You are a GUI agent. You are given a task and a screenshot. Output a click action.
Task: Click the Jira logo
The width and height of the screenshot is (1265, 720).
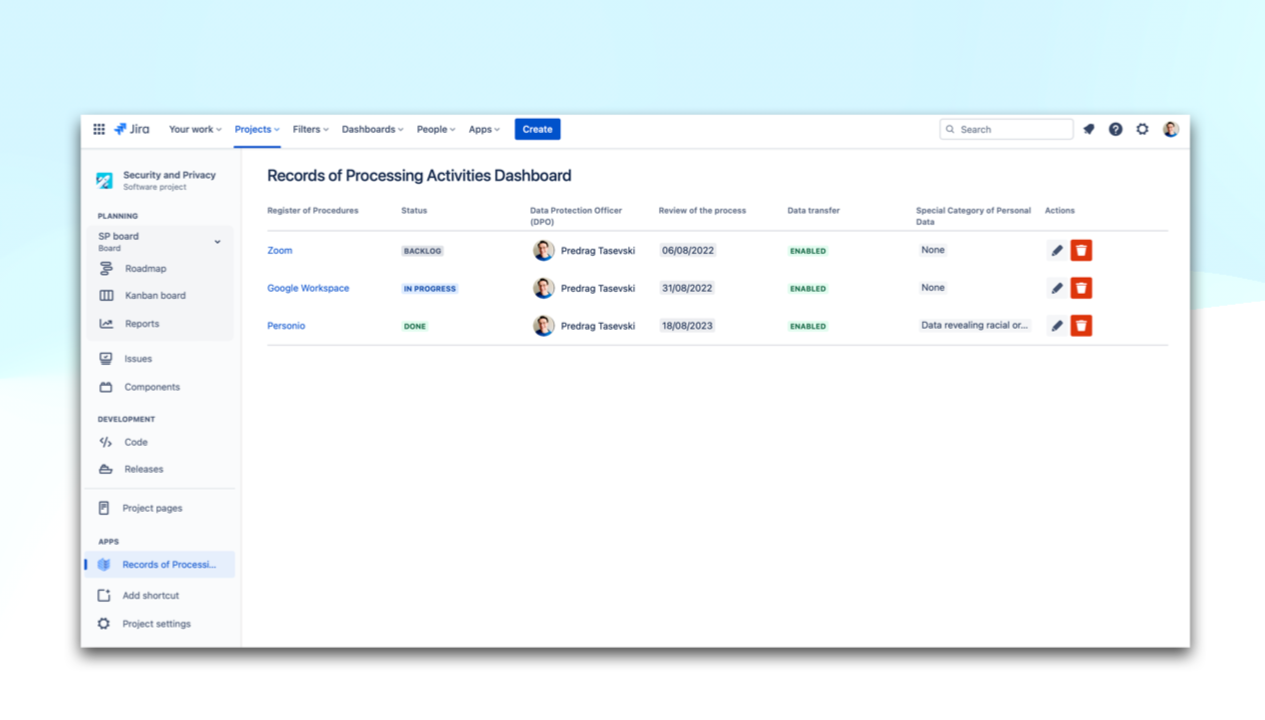tap(132, 129)
